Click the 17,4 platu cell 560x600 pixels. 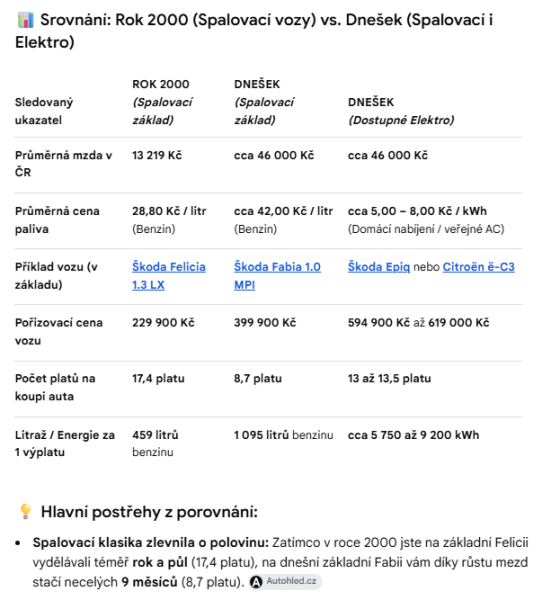click(158, 378)
